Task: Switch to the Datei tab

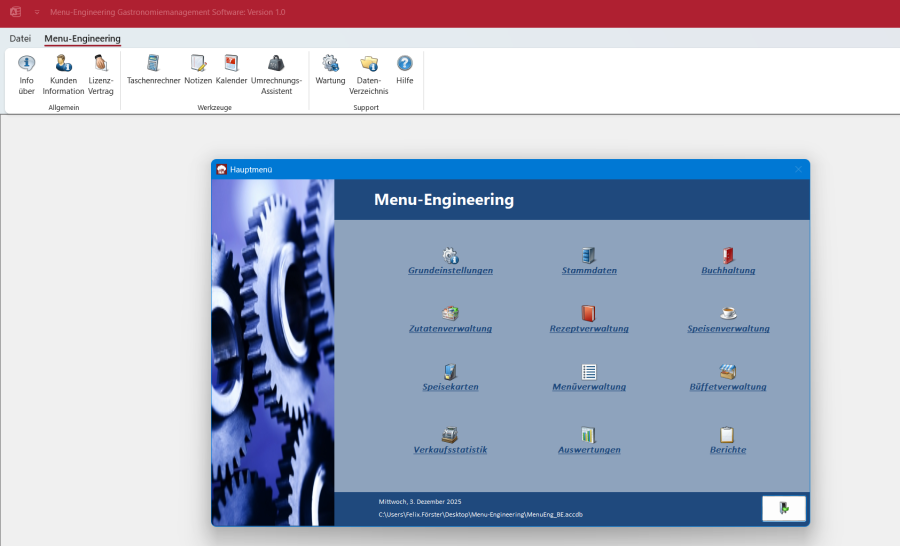Action: 20,38
